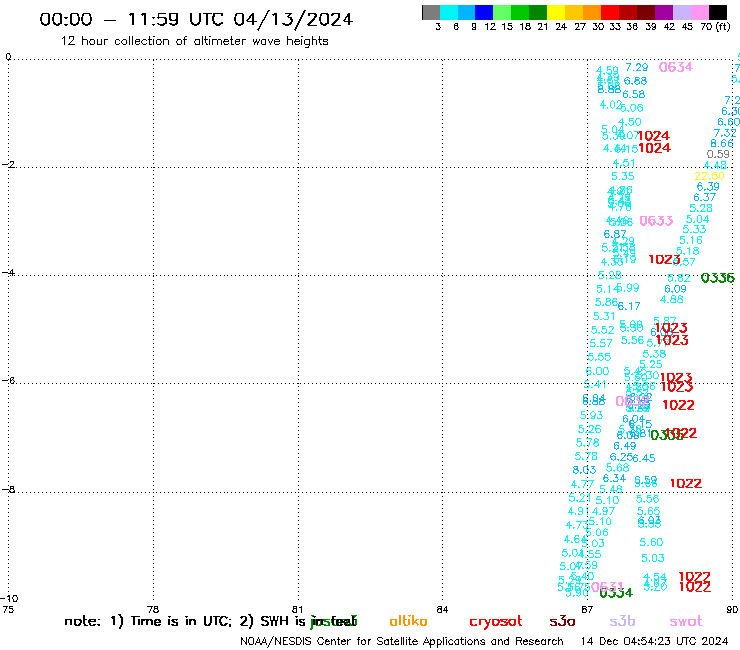Screen dimensions: 740x650
Task: Click the 'swot' satellite legend label
Action: (x=686, y=621)
